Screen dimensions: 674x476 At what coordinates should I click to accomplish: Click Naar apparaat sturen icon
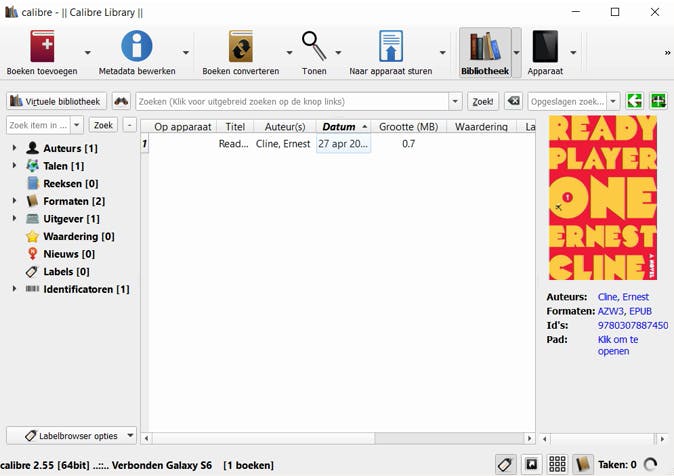click(391, 46)
